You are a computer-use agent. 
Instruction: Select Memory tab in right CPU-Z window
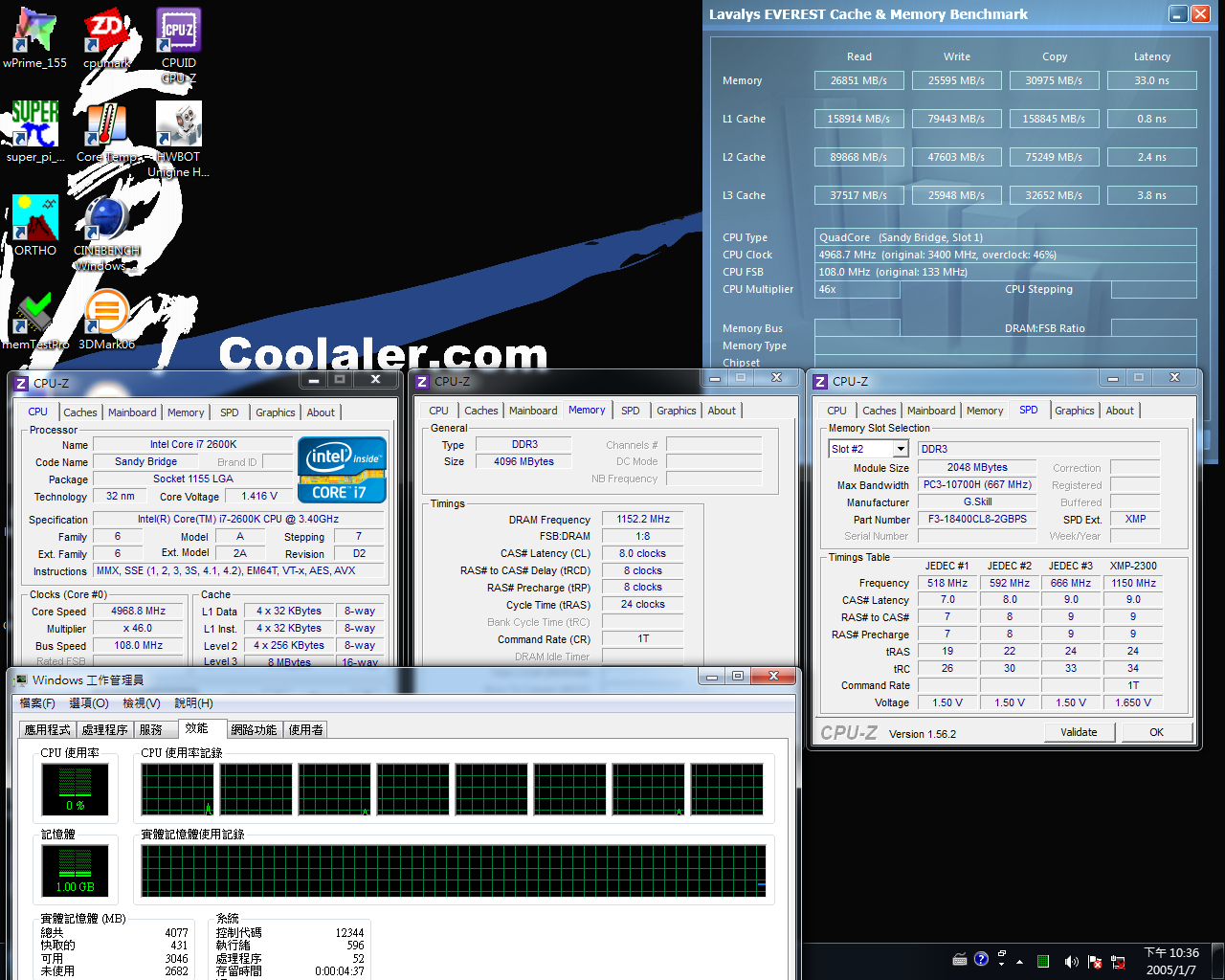[x=985, y=411]
